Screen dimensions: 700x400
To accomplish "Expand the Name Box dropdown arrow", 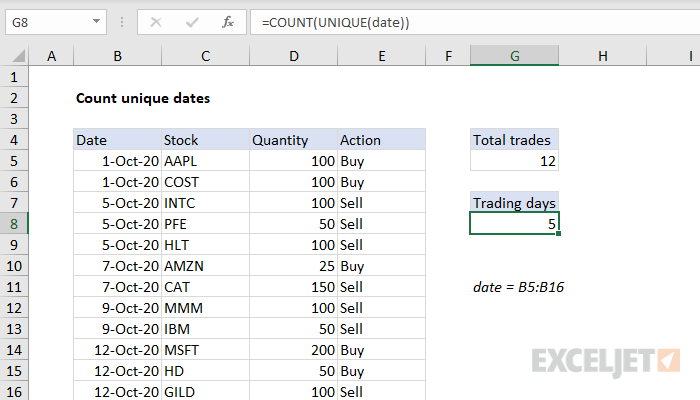I will (96, 21).
